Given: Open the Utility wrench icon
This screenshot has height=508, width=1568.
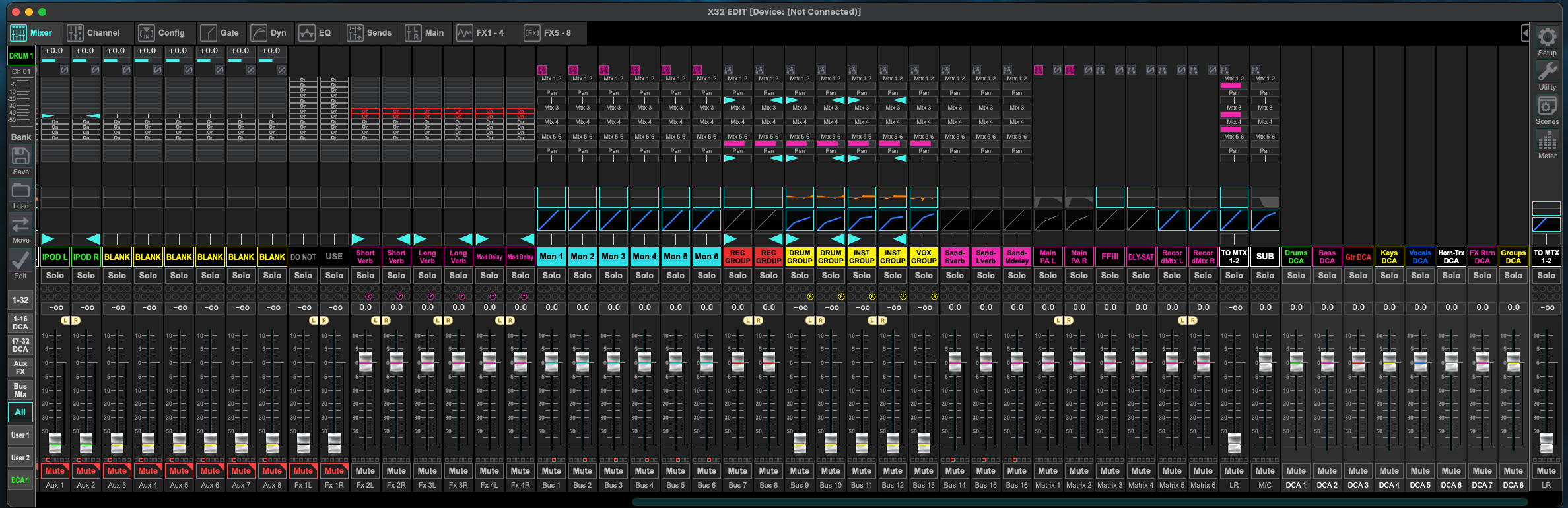Looking at the screenshot, I should [1547, 71].
